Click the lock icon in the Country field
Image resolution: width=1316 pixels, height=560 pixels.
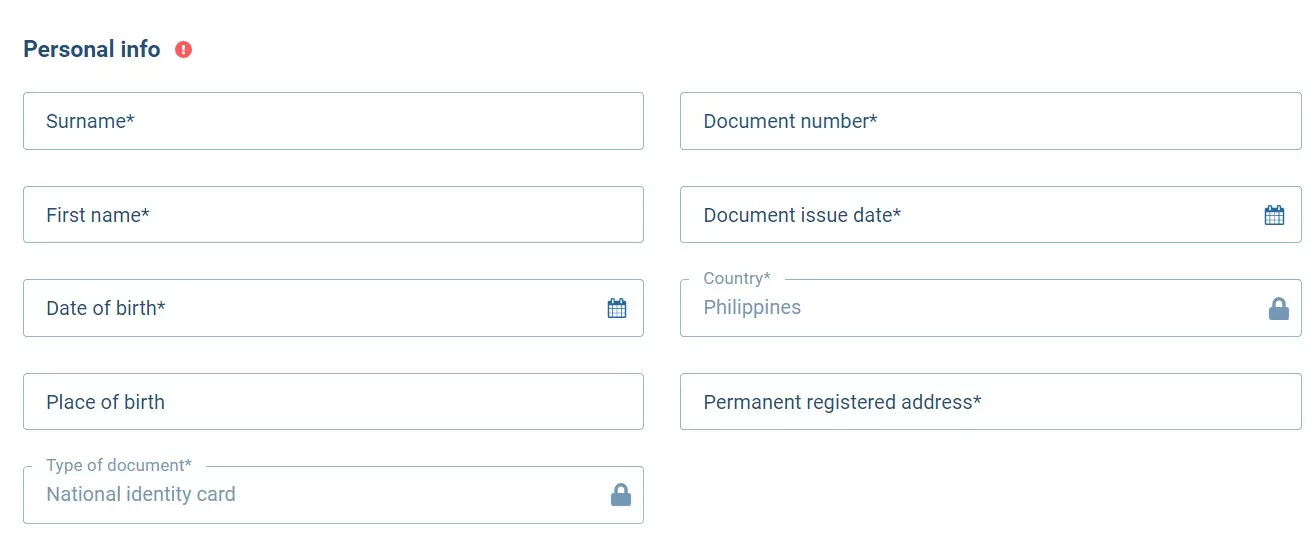pos(1278,308)
